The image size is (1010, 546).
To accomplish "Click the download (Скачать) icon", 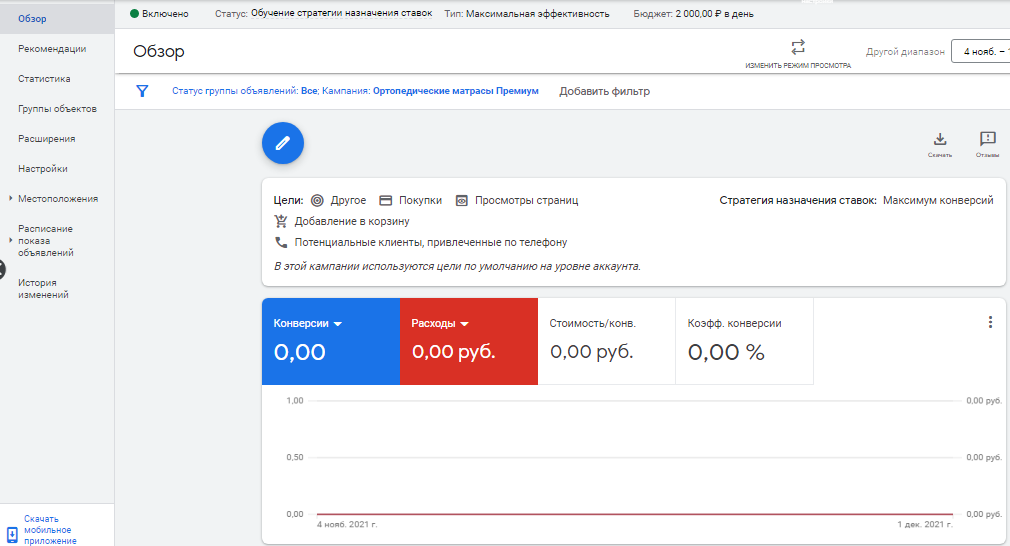I will [x=939, y=140].
